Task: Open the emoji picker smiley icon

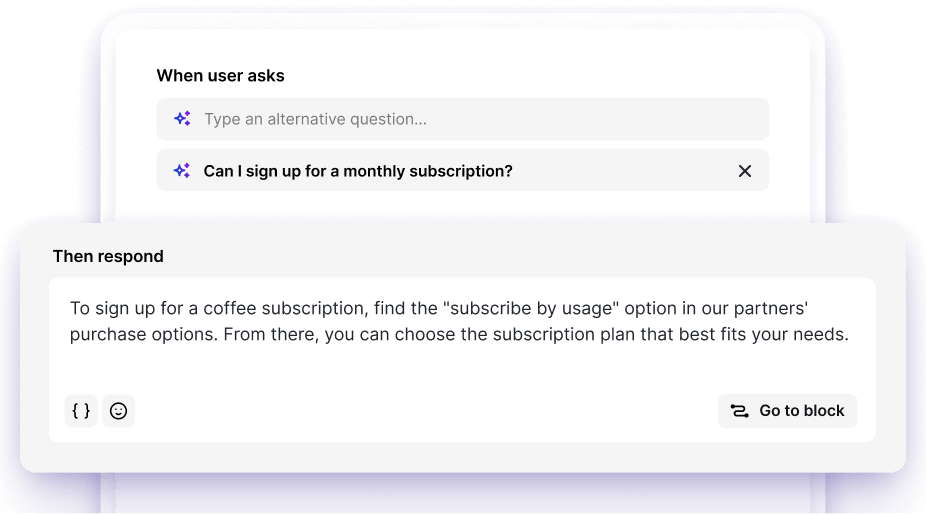Action: 118,411
